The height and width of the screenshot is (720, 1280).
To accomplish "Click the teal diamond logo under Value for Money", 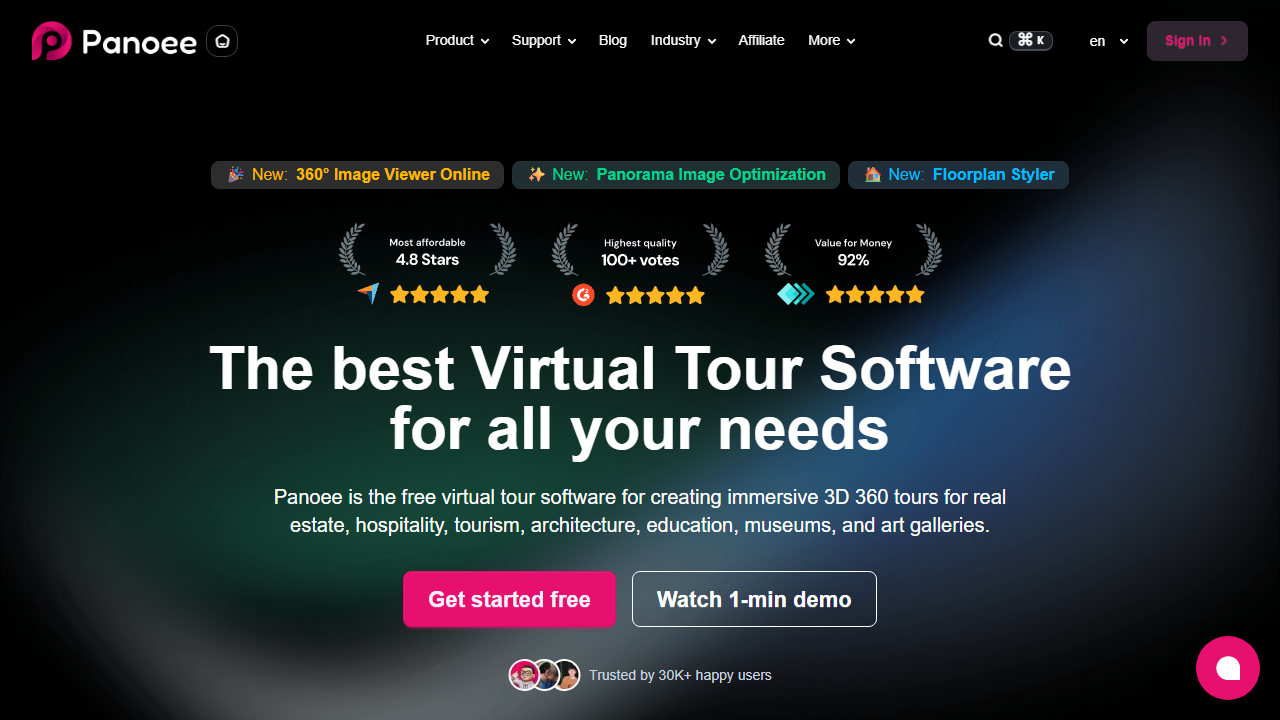I will (796, 295).
